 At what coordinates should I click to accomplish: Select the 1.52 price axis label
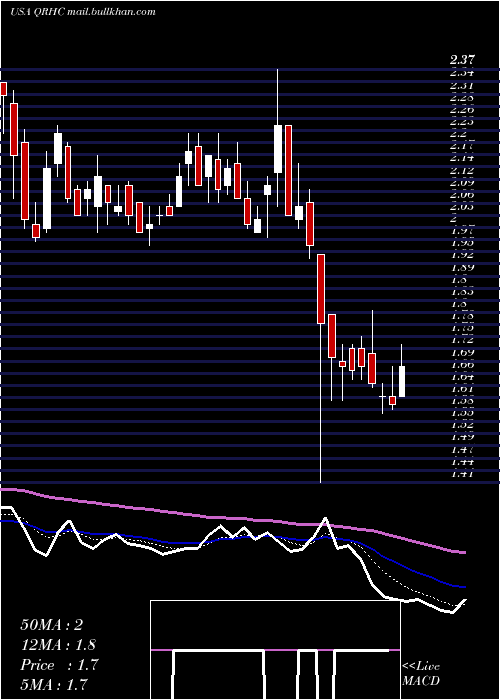463,425
